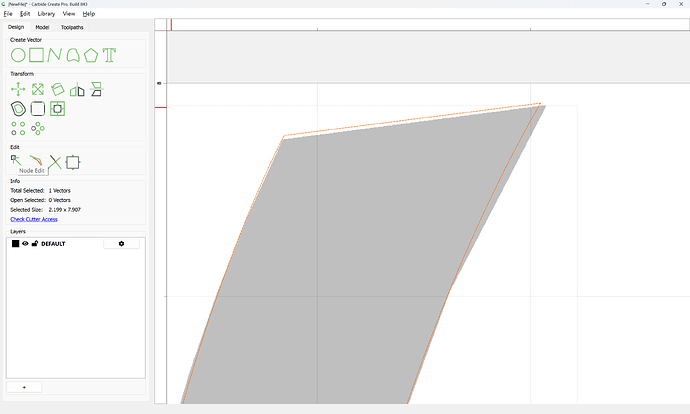Screen dimensions: 690x414
Task: Activate the Node Edit tool
Action: pyautogui.click(x=16, y=160)
